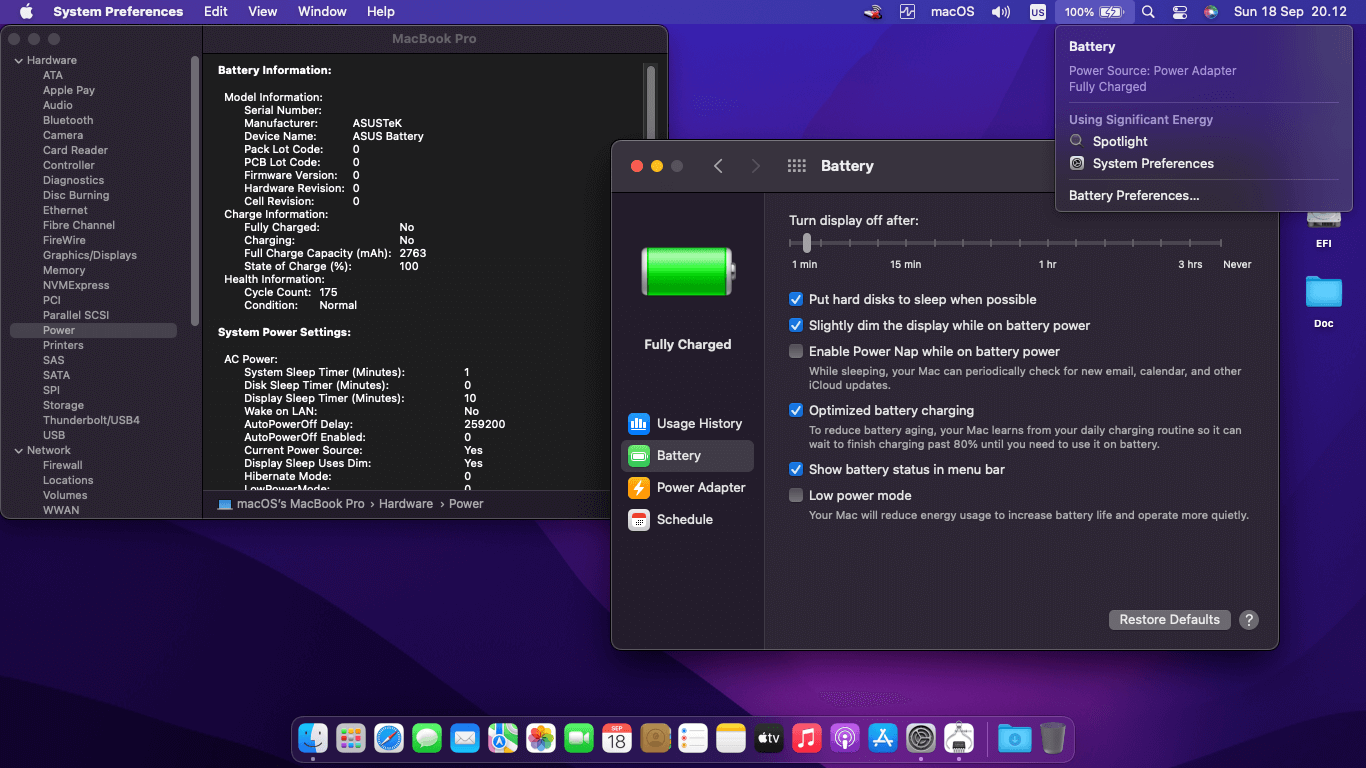Select Storage in System Information sidebar
1366x768 pixels.
(x=63, y=405)
